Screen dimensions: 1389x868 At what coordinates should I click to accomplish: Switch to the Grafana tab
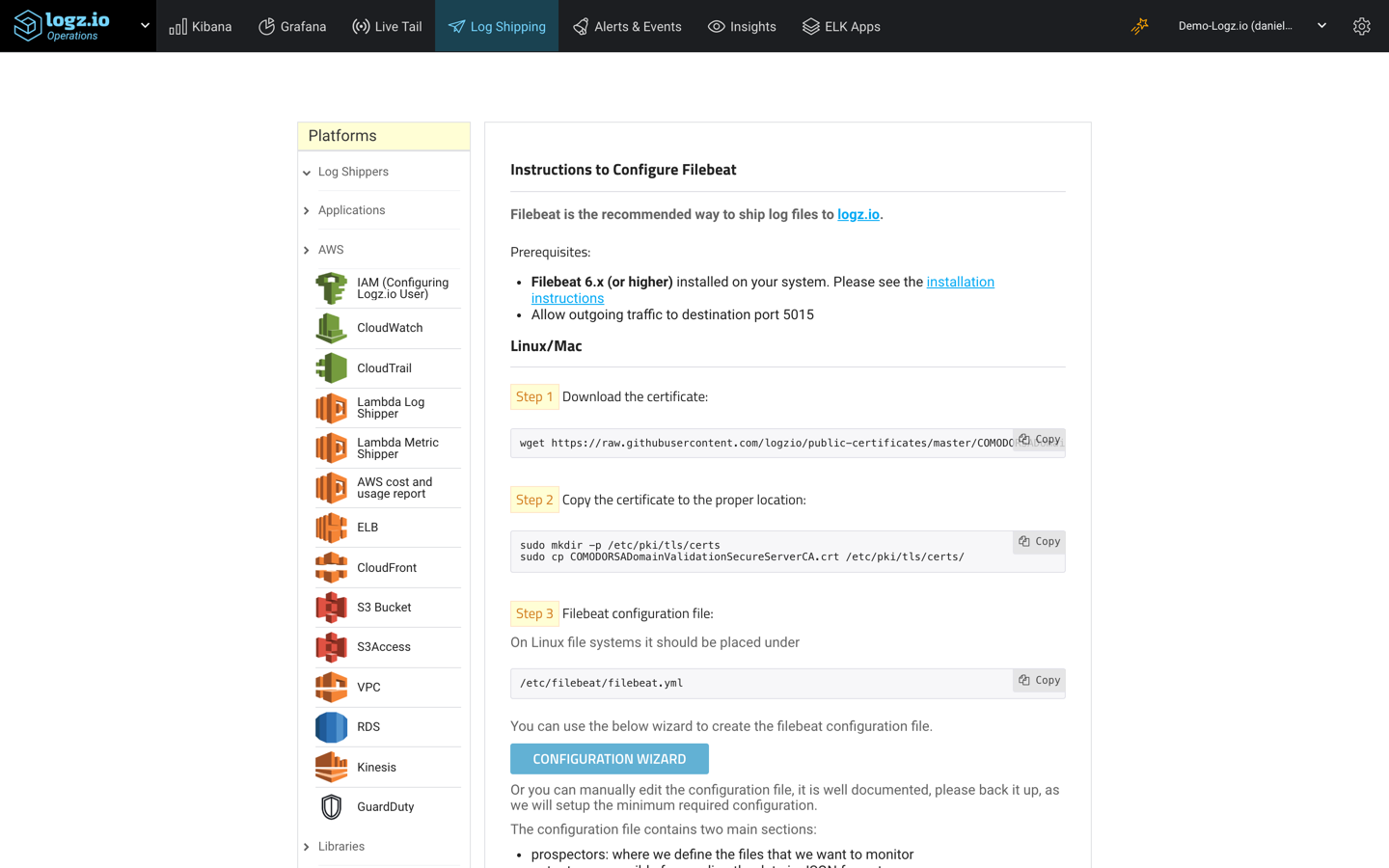[x=292, y=26]
